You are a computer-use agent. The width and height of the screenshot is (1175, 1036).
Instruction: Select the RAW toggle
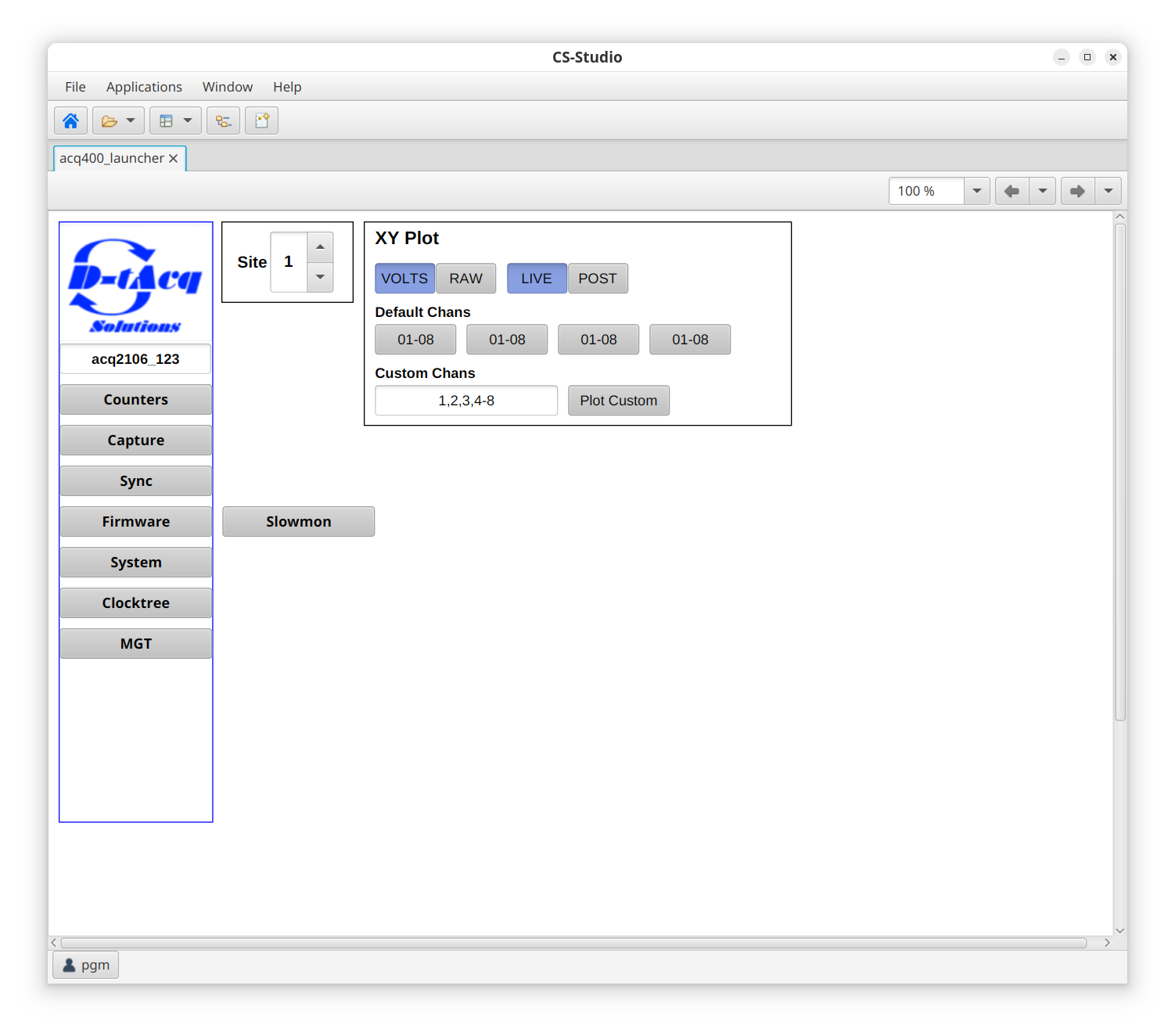[466, 279]
